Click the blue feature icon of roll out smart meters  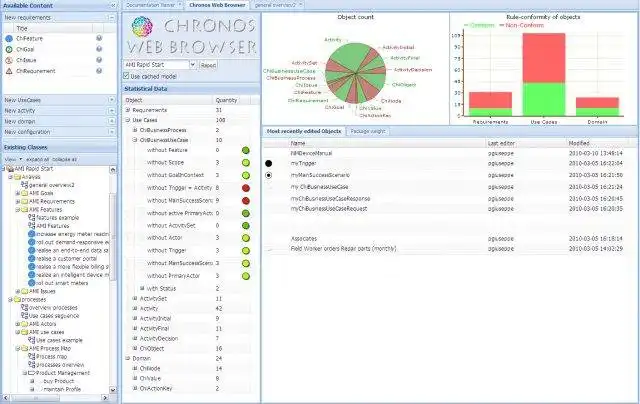[31, 283]
